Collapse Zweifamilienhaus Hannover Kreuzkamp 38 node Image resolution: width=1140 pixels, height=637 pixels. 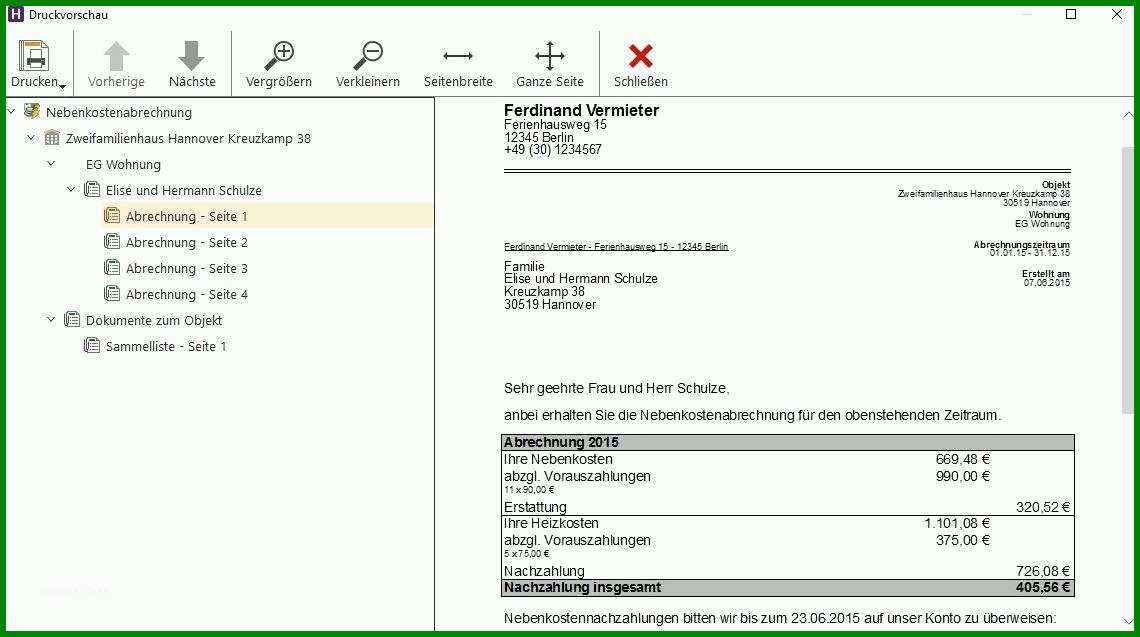click(x=31, y=137)
